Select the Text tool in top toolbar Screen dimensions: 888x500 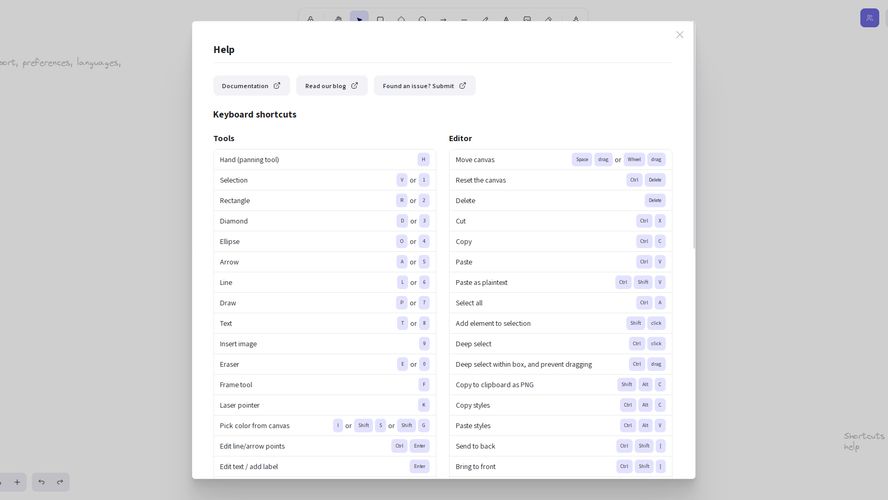[x=506, y=19]
